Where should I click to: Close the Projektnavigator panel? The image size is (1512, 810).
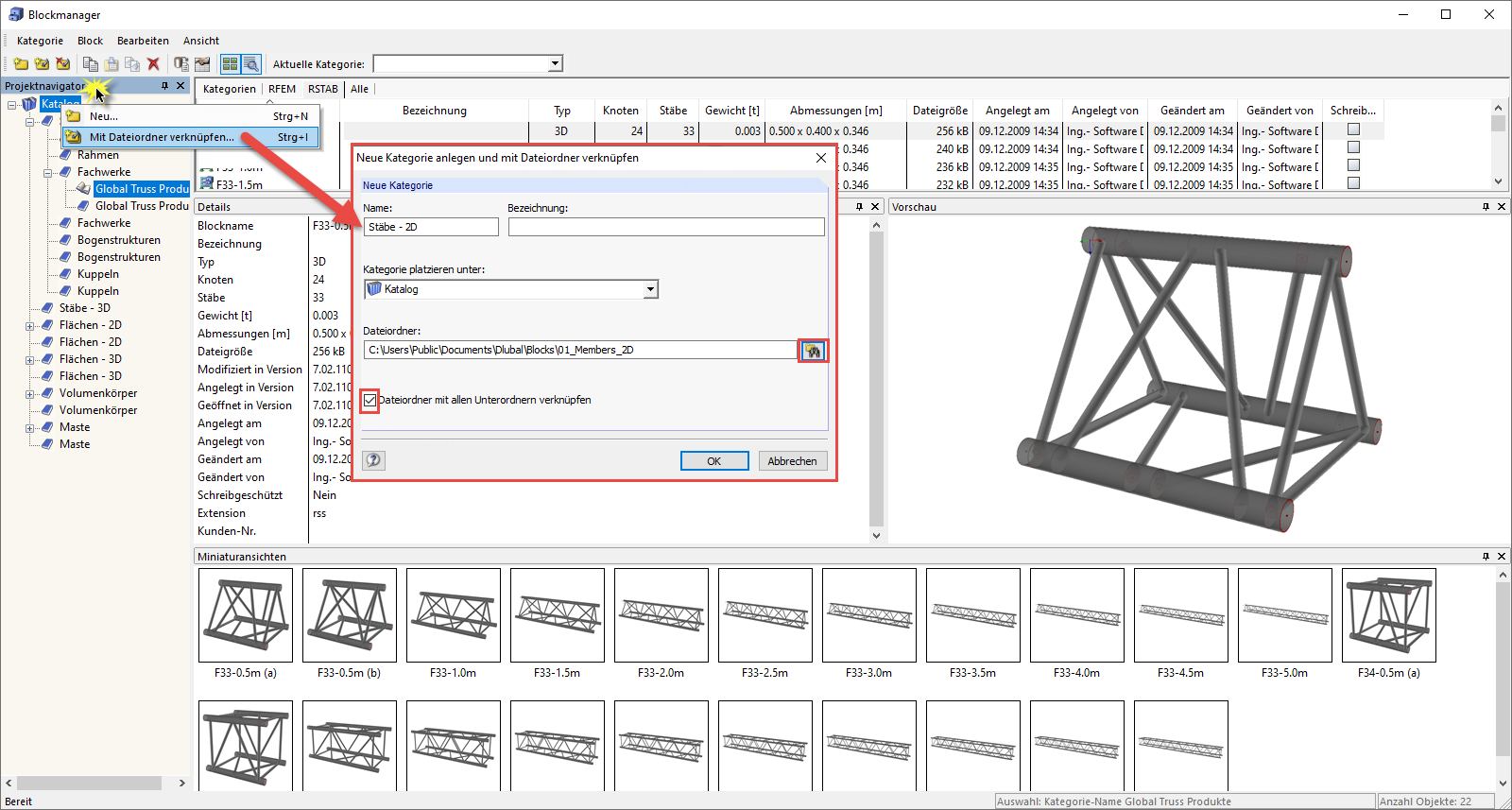click(x=180, y=86)
